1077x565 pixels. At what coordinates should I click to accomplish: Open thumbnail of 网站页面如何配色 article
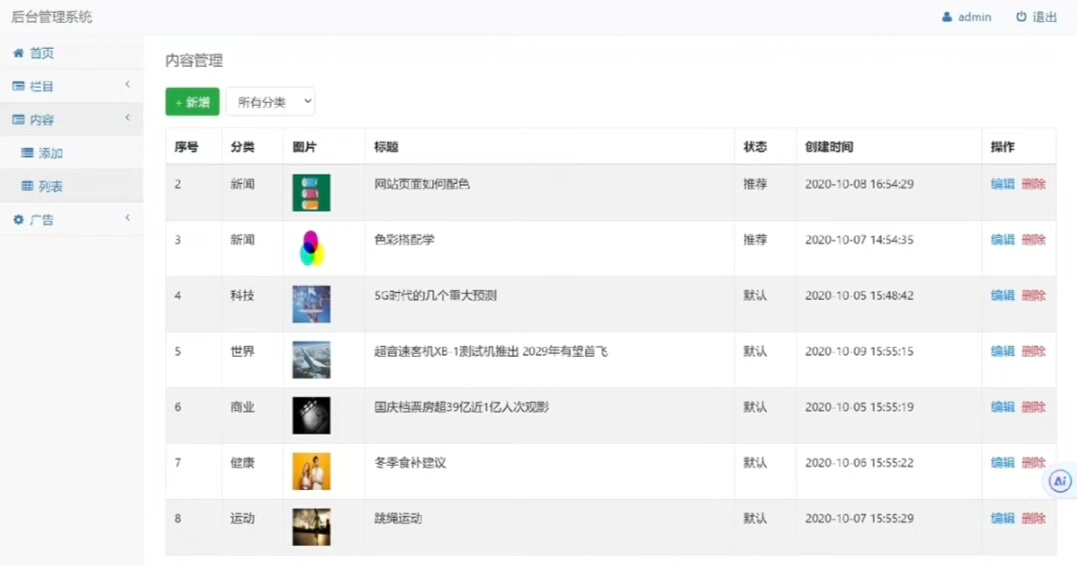311,193
